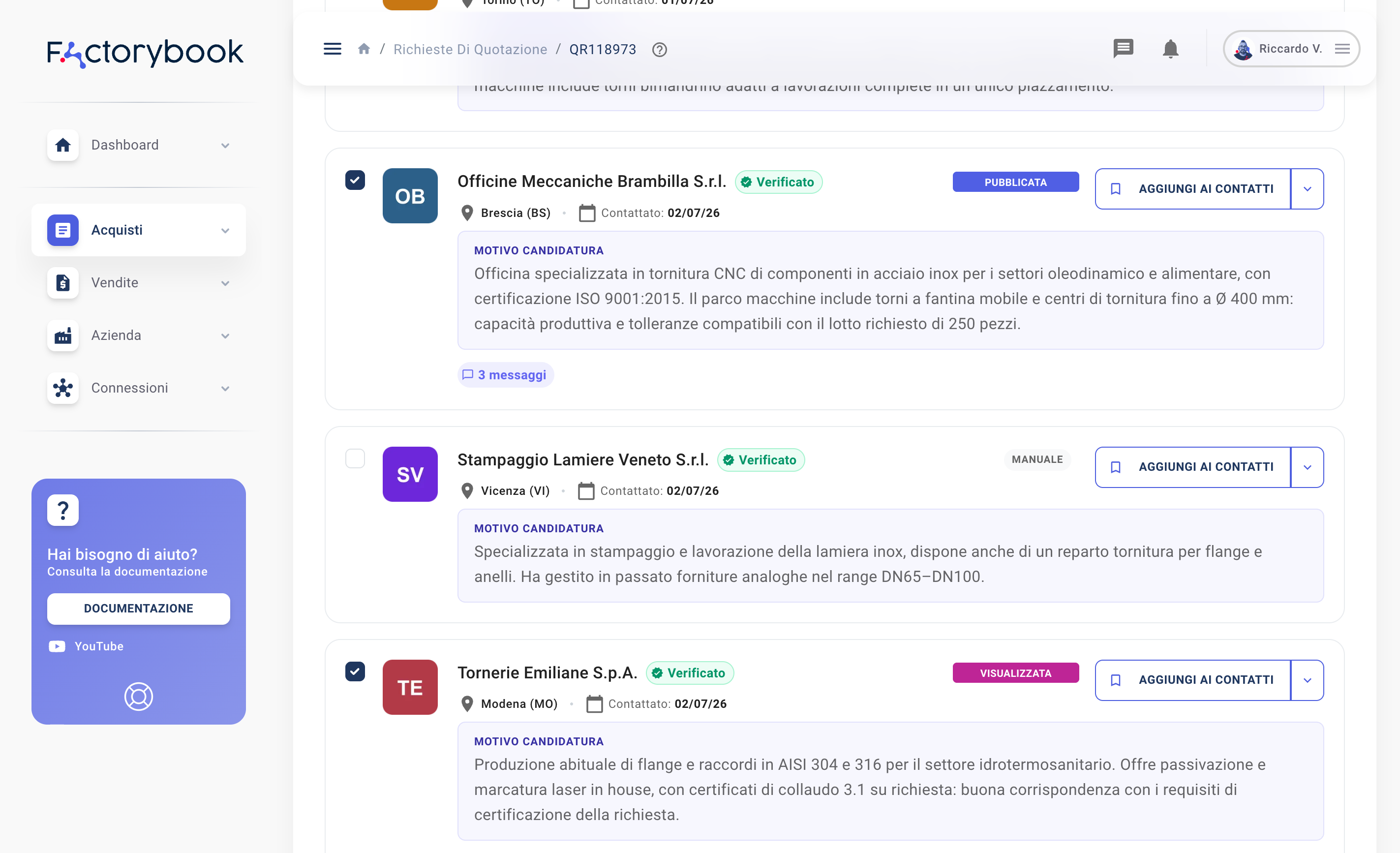This screenshot has height=853, width=1400.
Task: Click the TE avatar of Tornerie Emiliane
Action: 410,687
